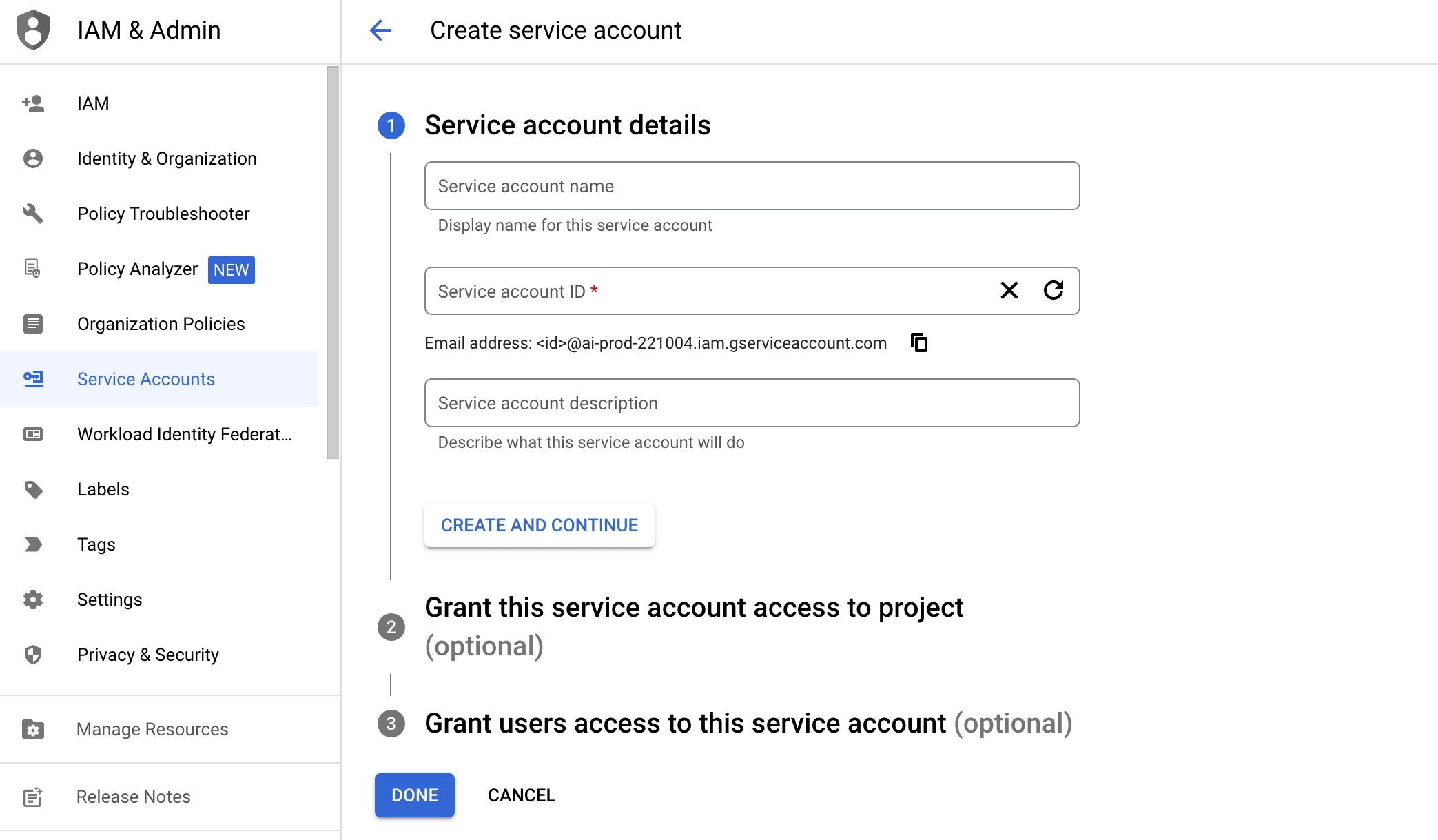
Task: Expand step 3 grant users access
Action: click(684, 724)
